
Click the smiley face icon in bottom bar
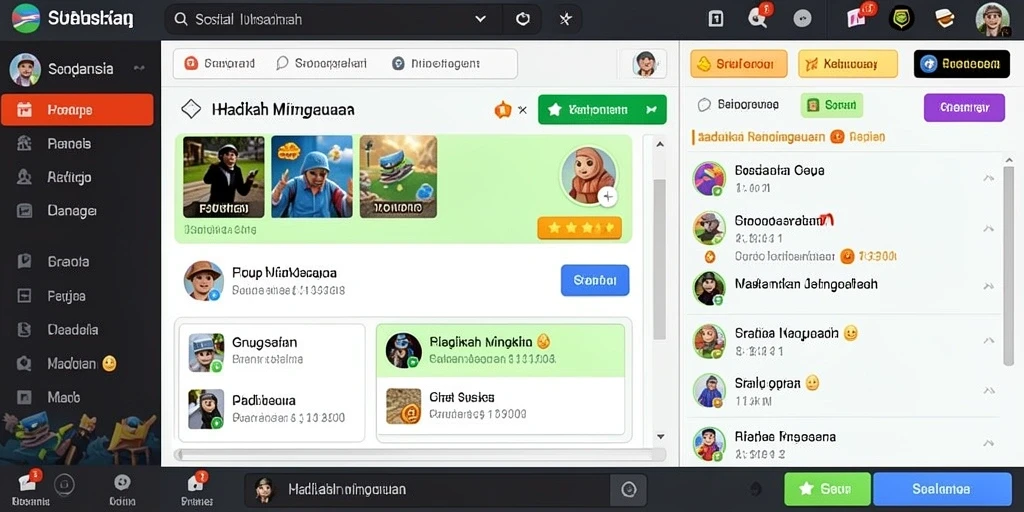(122, 483)
